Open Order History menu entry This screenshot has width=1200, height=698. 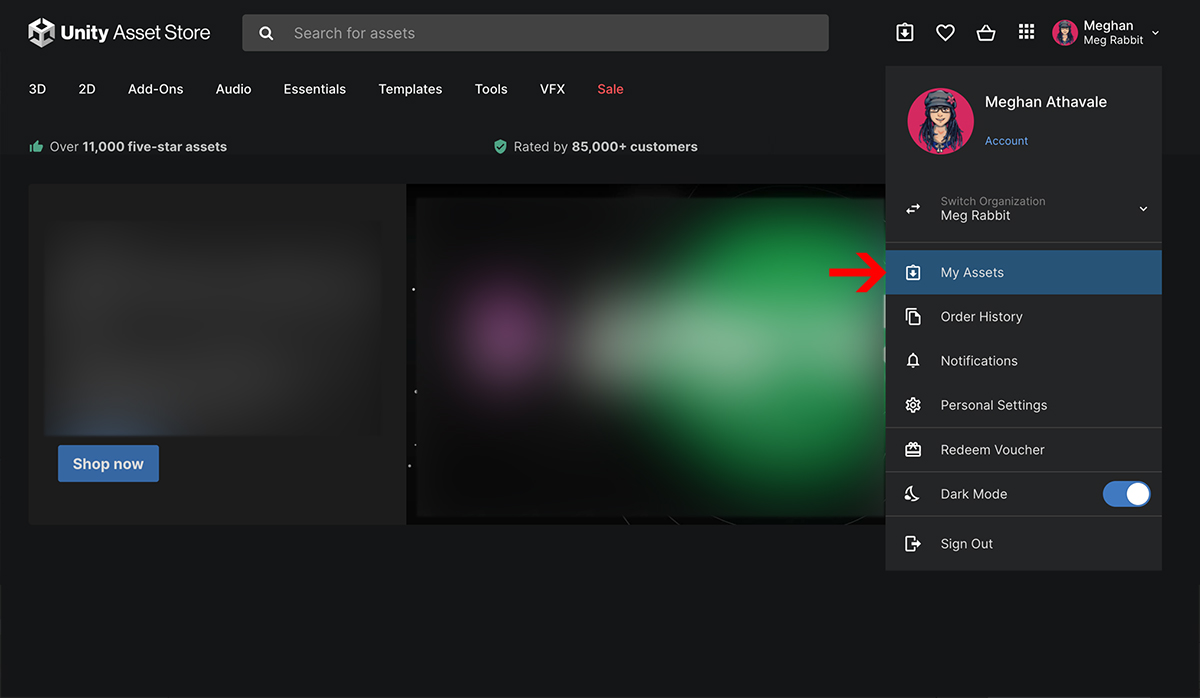[981, 317]
